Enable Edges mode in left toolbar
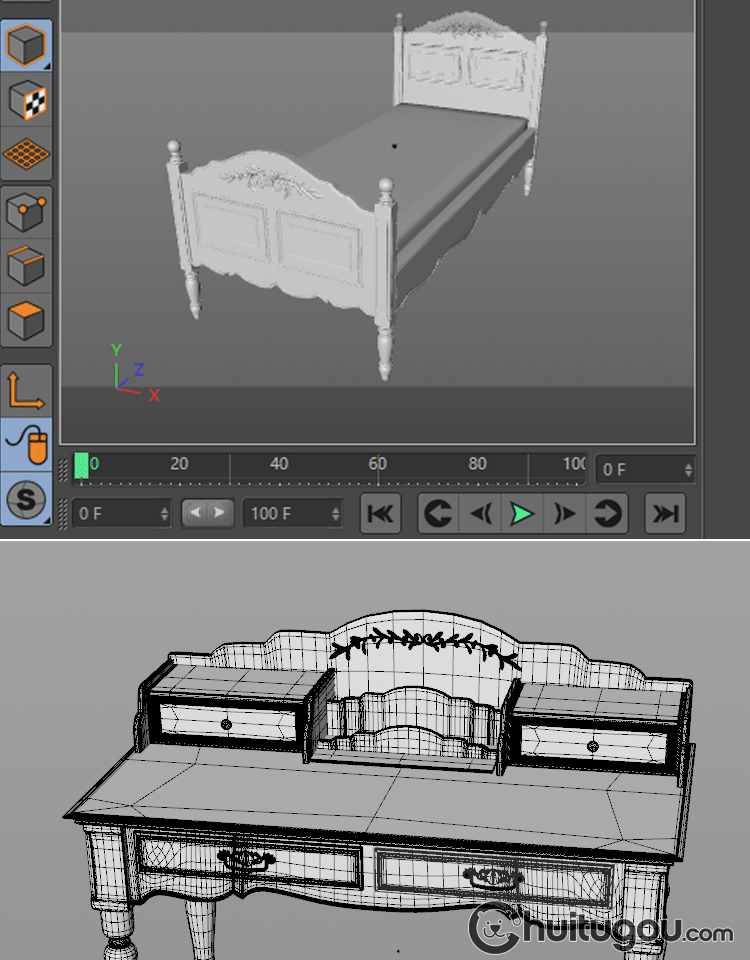This screenshot has height=960, width=750. [x=26, y=266]
